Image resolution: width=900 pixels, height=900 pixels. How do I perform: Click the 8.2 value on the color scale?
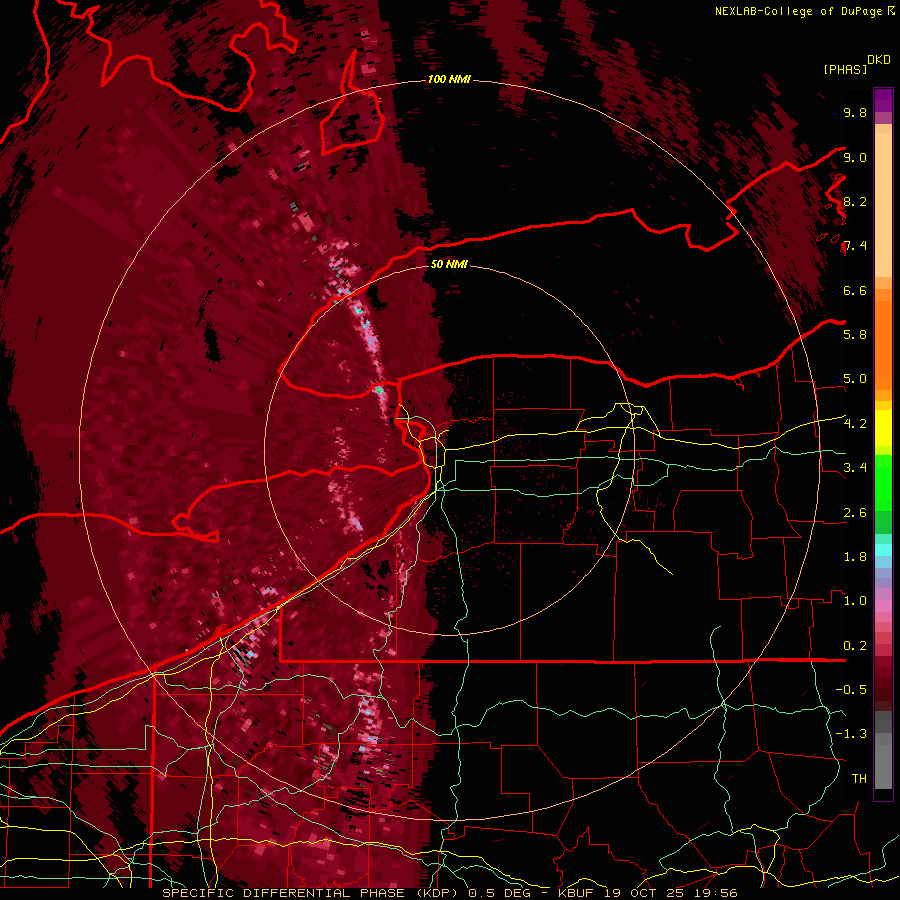click(855, 201)
